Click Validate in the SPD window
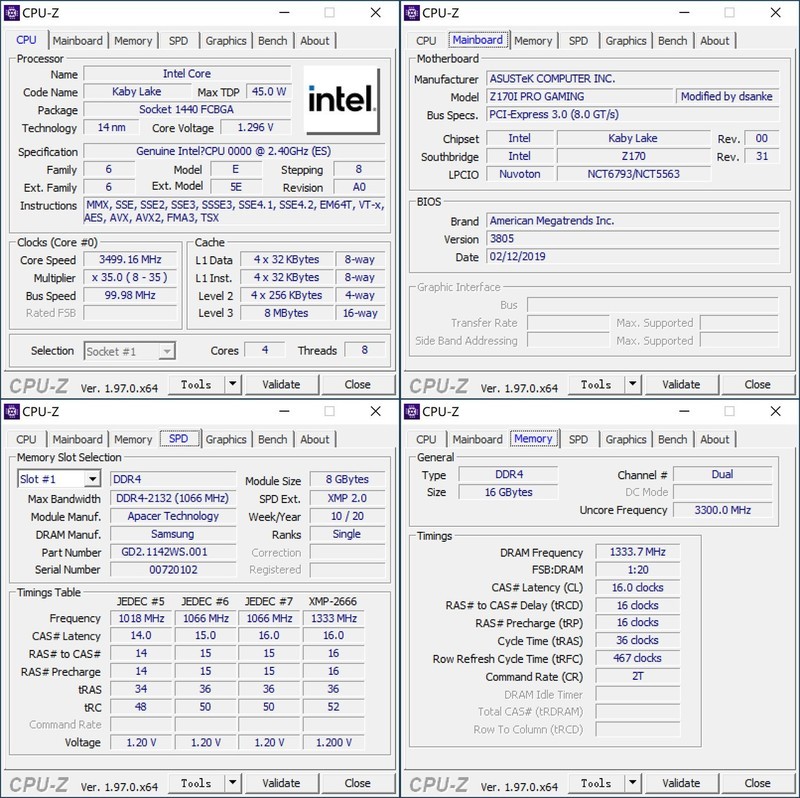The height and width of the screenshot is (798, 800). [x=281, y=783]
